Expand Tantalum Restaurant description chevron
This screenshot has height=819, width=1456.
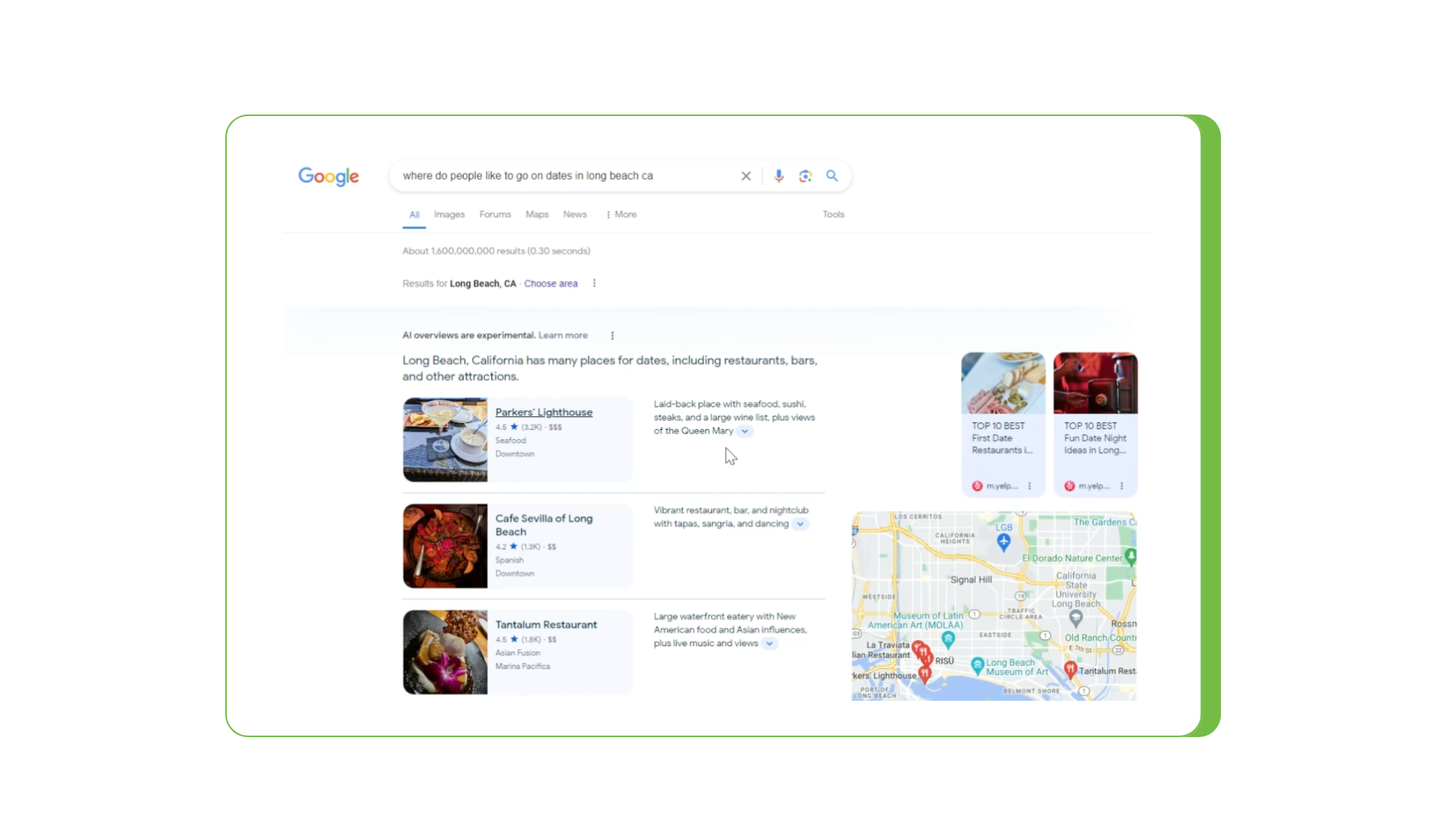tap(770, 643)
